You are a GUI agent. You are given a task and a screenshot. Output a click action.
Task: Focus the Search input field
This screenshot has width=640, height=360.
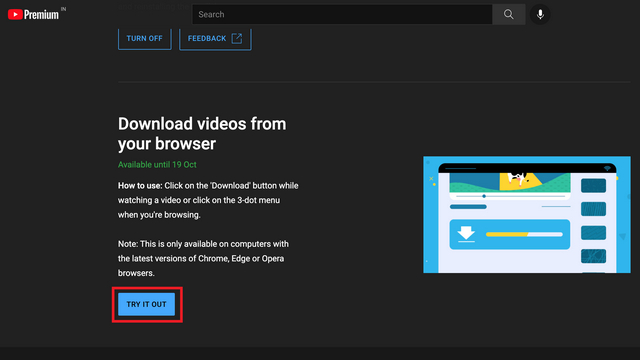click(x=342, y=14)
